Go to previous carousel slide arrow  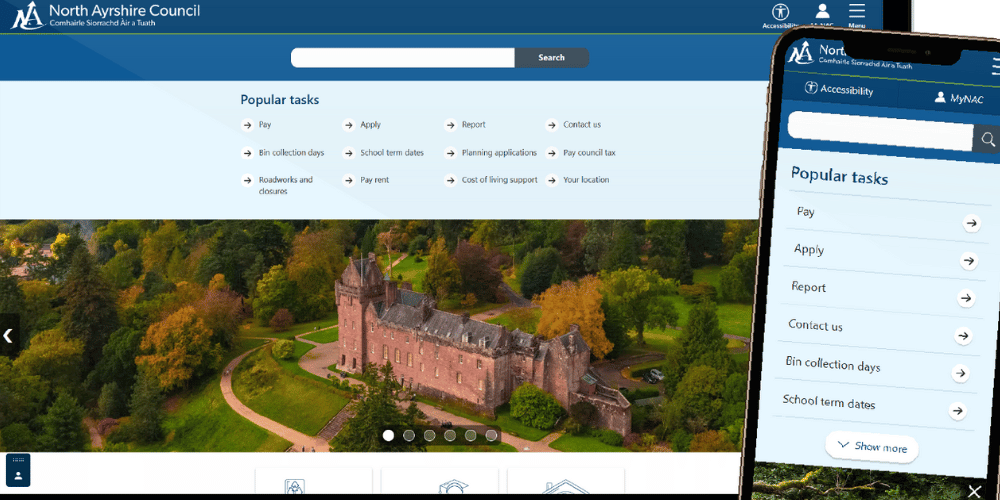[8, 335]
